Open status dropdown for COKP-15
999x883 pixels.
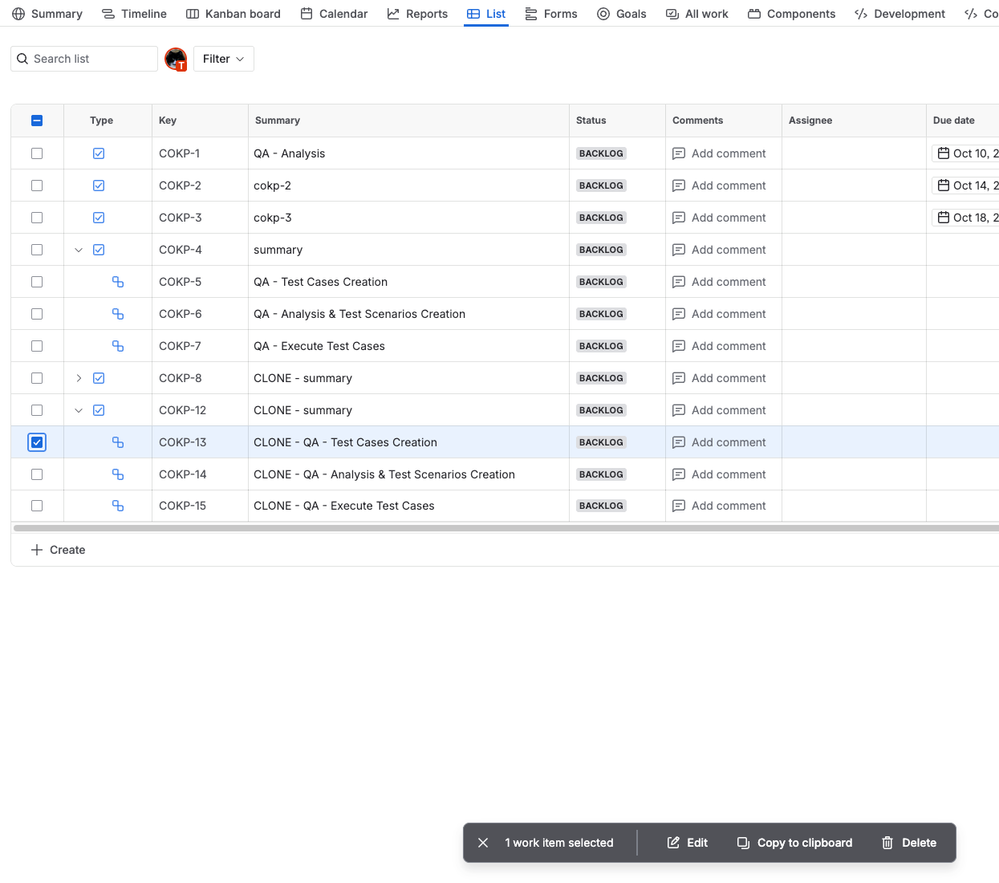(x=601, y=506)
